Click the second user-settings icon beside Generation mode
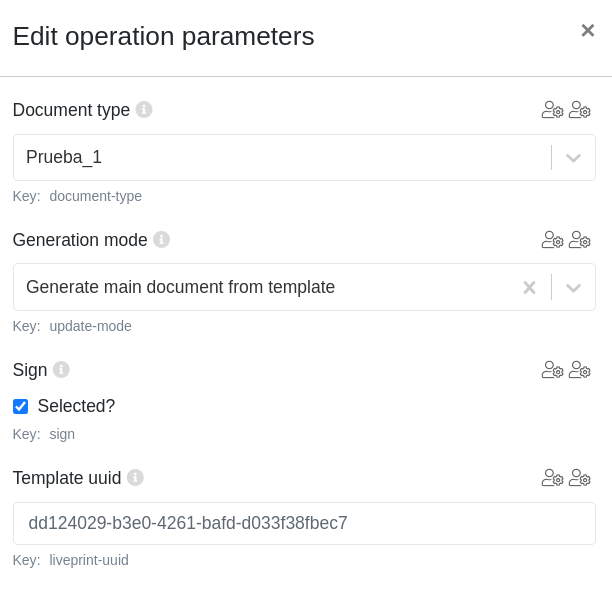 click(580, 240)
